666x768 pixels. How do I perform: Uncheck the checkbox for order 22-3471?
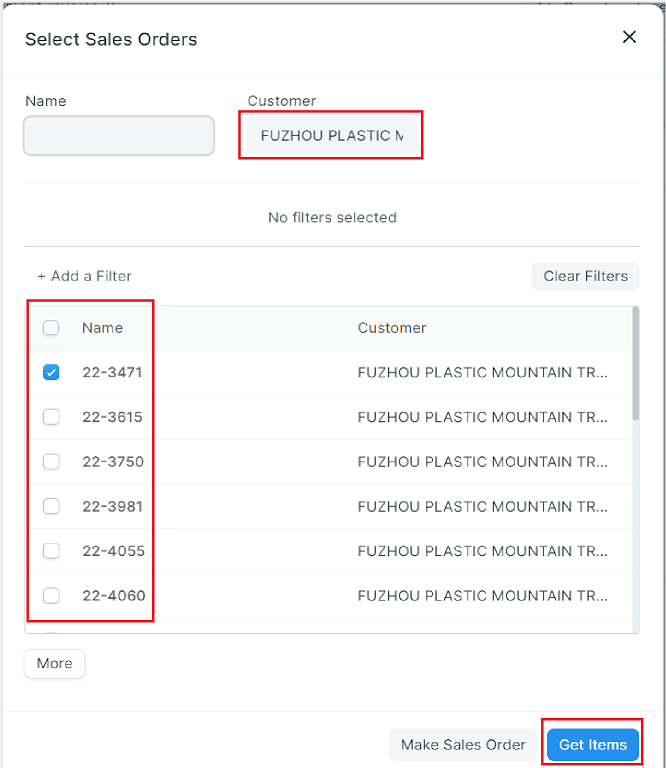[x=51, y=372]
